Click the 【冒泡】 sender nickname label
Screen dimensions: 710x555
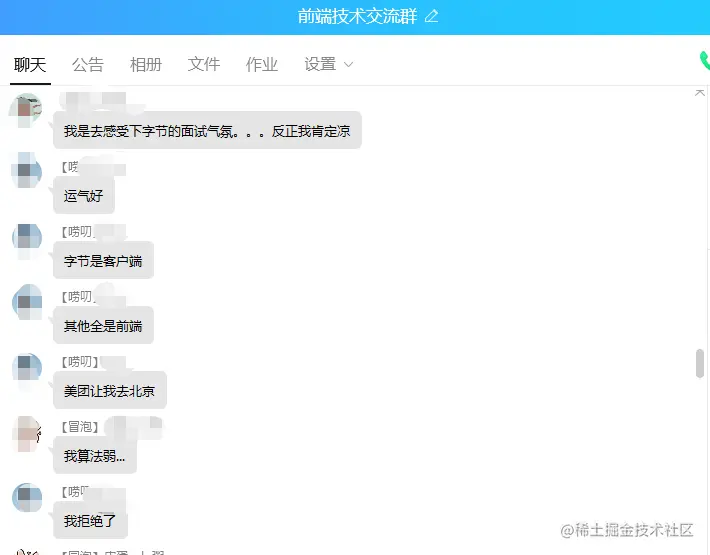(80, 427)
